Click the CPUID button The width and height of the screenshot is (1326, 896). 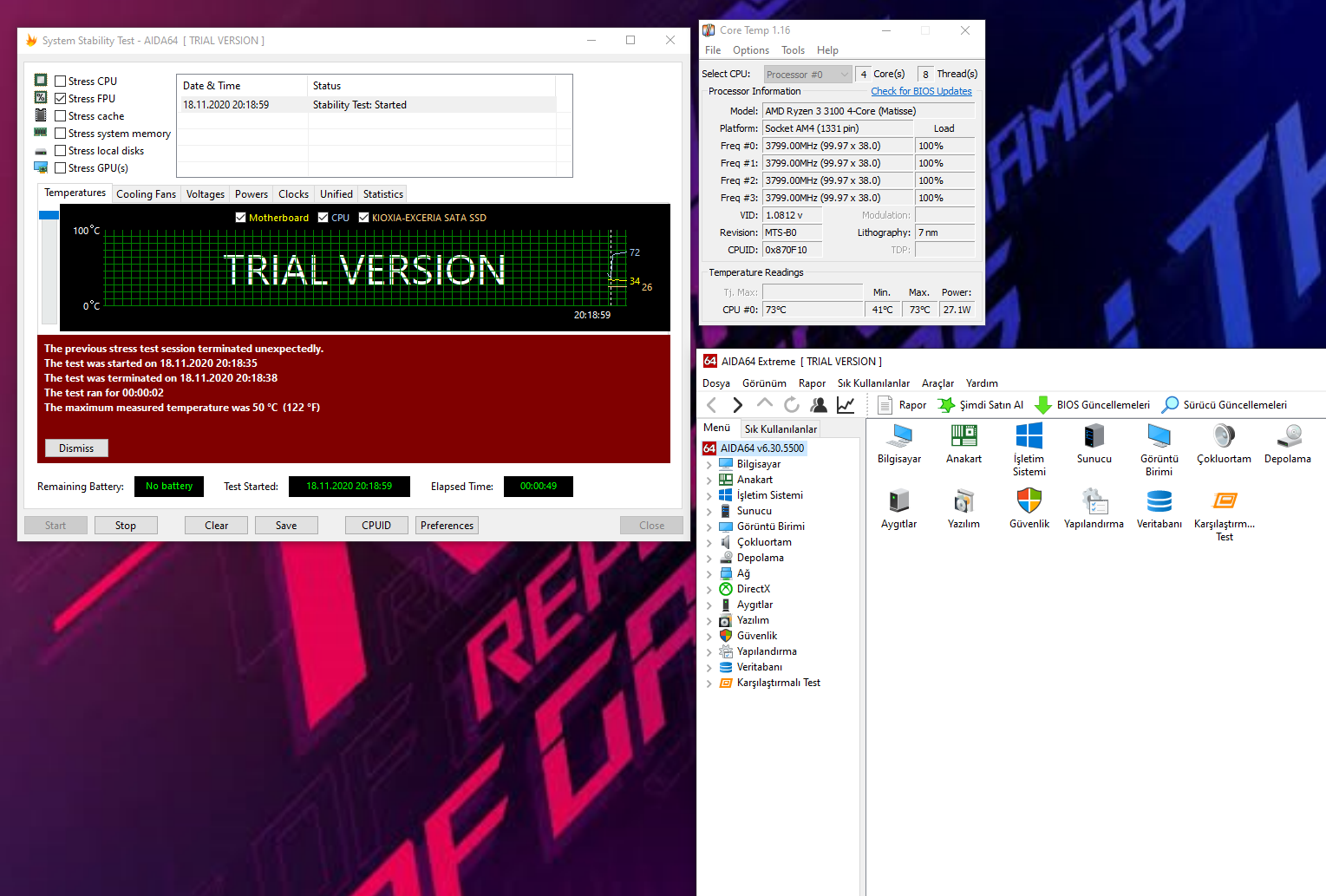click(376, 526)
